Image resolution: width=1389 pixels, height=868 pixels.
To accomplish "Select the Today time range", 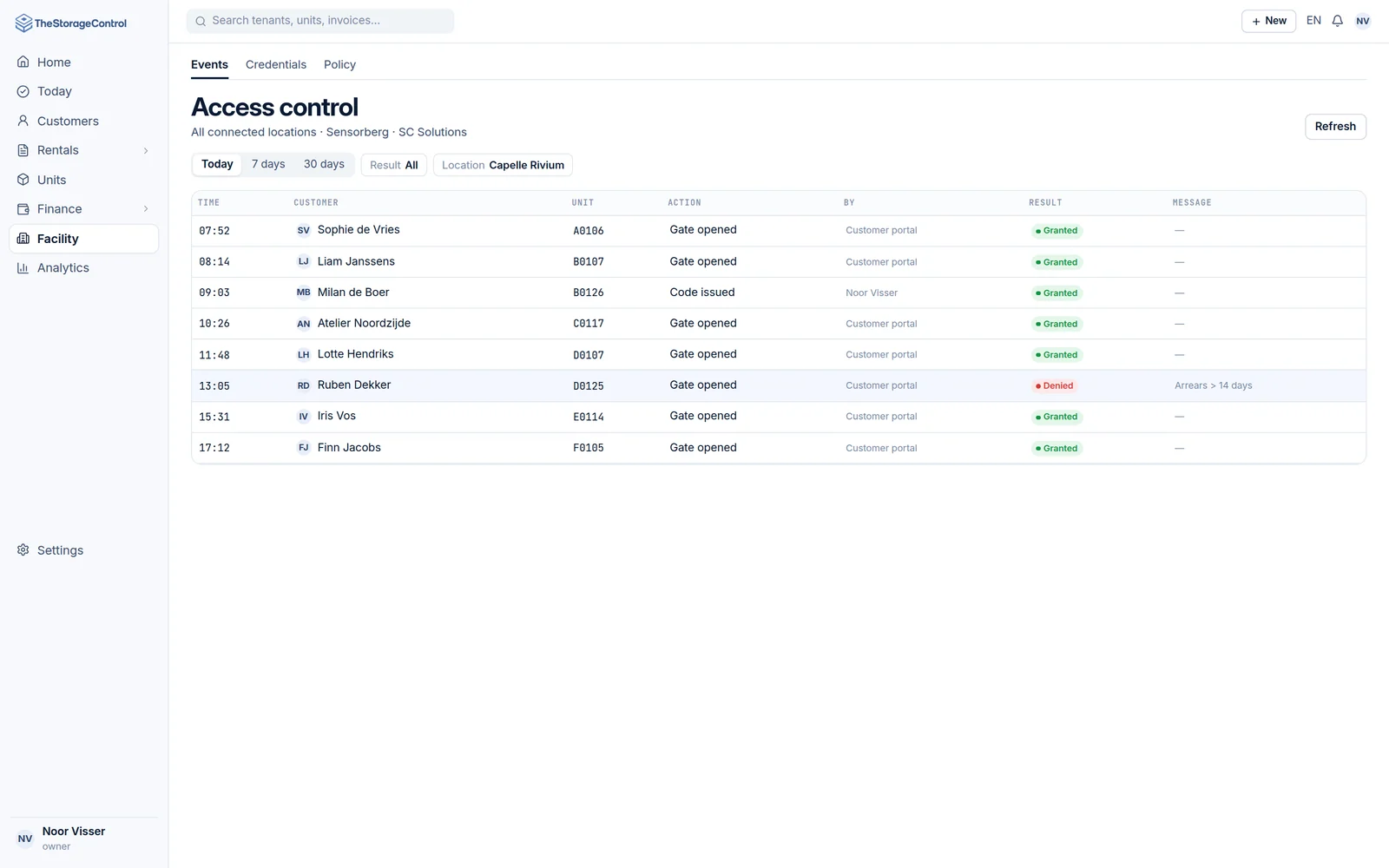I will pos(217,164).
